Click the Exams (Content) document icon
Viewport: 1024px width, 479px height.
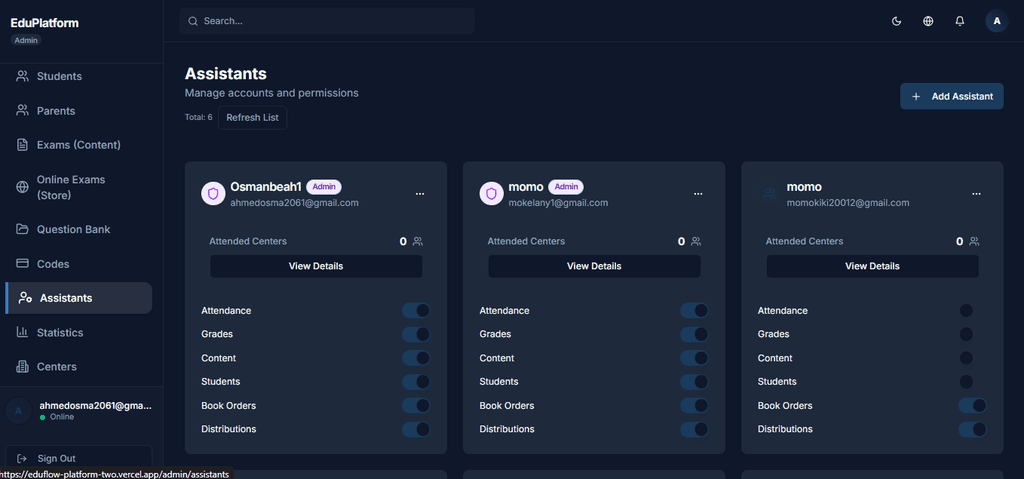click(22, 144)
